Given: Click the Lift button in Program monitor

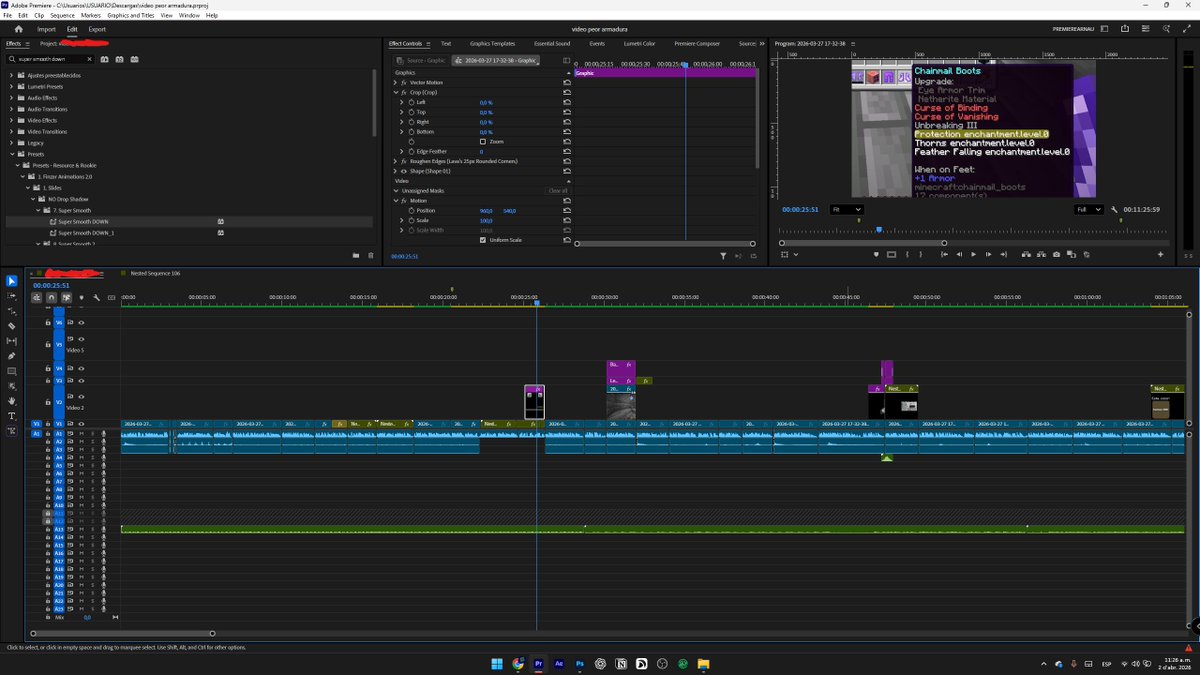Looking at the screenshot, I should point(1027,255).
